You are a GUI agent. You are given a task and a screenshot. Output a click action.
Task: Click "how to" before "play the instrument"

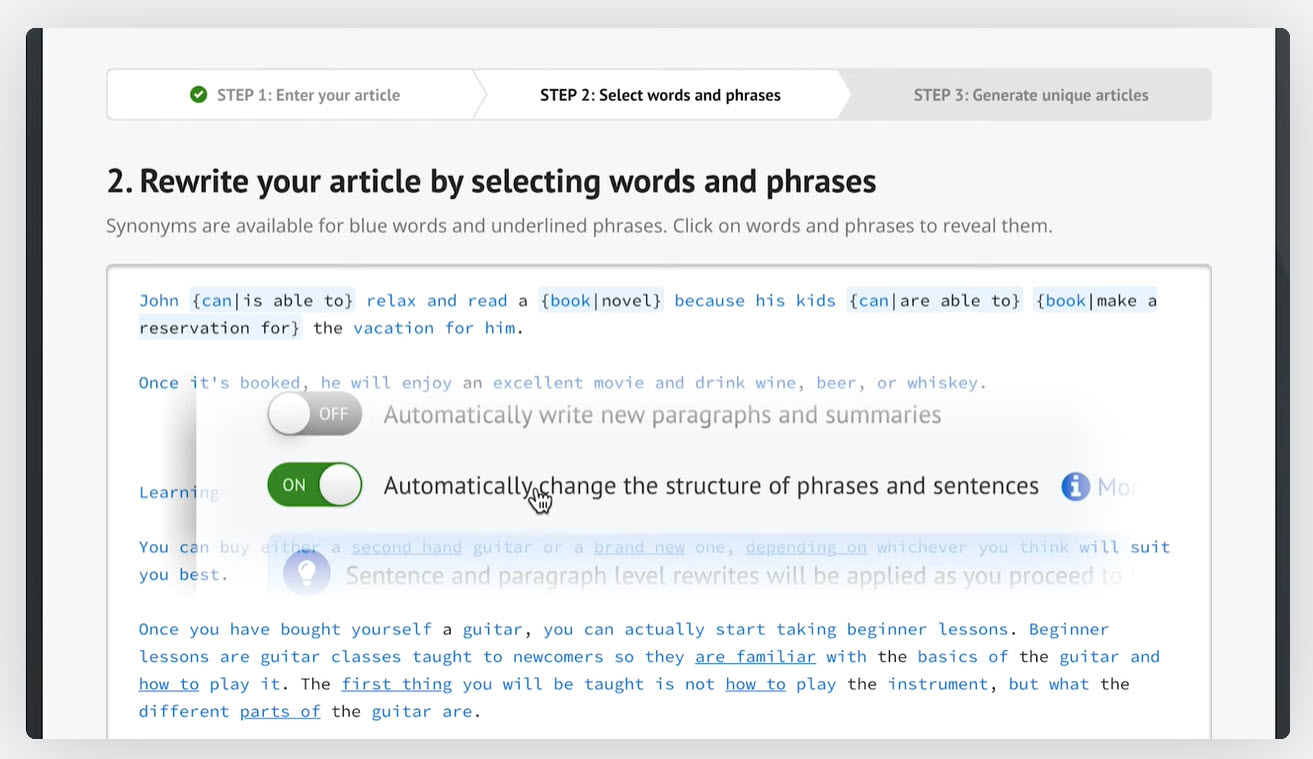[x=755, y=684]
